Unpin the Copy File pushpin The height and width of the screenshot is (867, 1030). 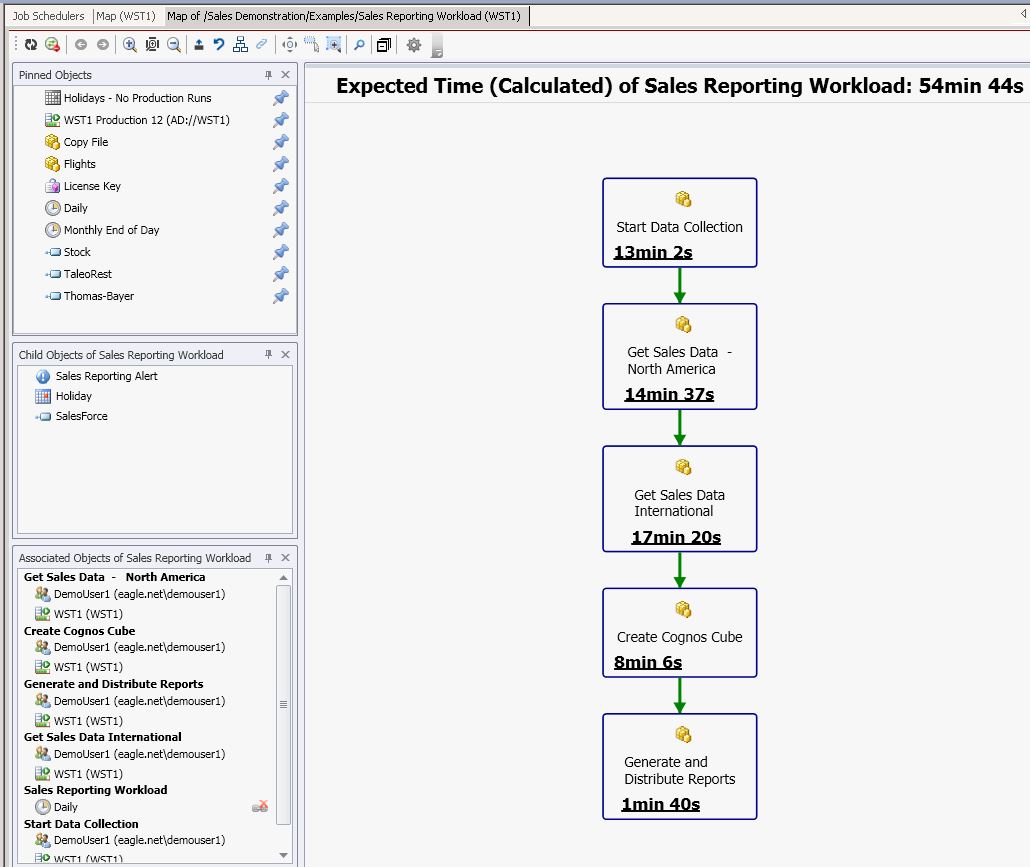[281, 142]
